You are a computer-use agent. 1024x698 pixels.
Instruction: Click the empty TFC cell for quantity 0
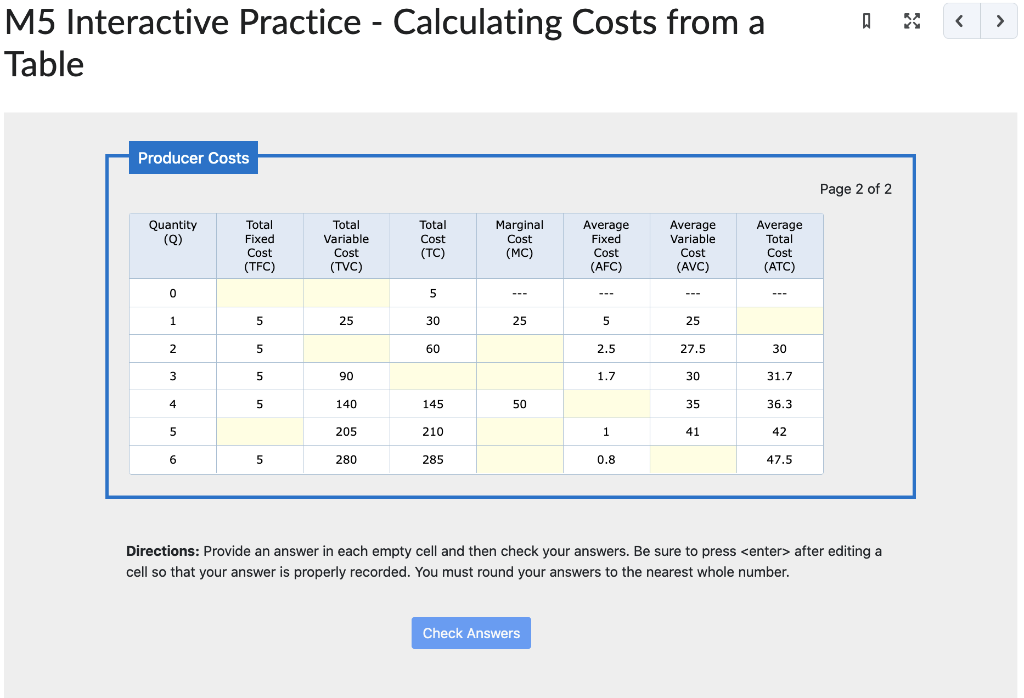click(259, 293)
